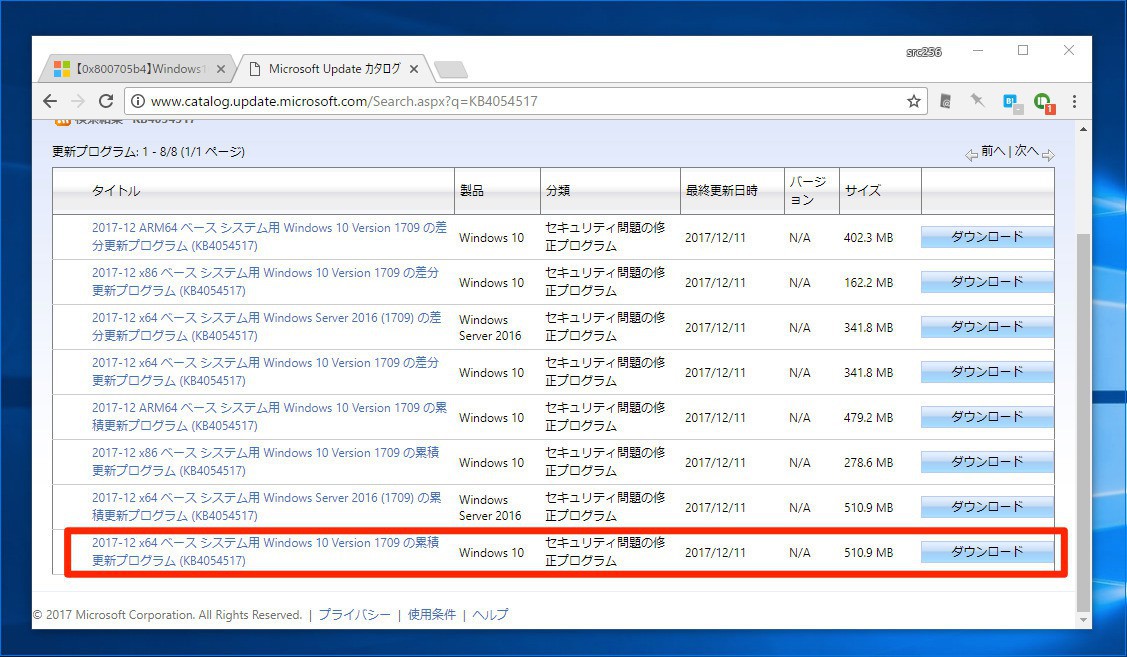Download 341.8 MB Windows Server 2016 delta update
Image resolution: width=1127 pixels, height=657 pixels.
pyautogui.click(x=987, y=326)
